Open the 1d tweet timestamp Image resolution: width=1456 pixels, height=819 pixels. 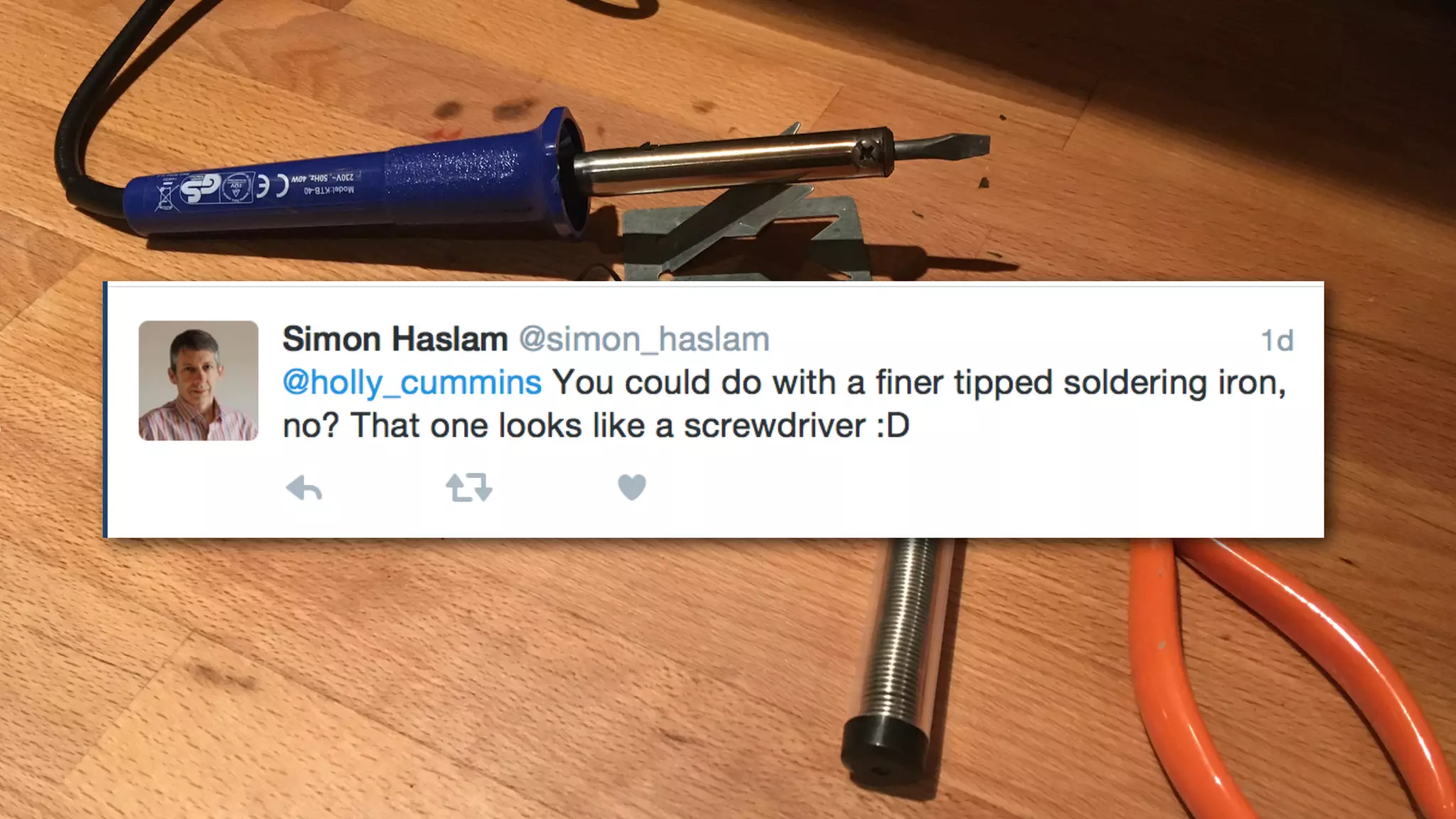tap(1277, 341)
